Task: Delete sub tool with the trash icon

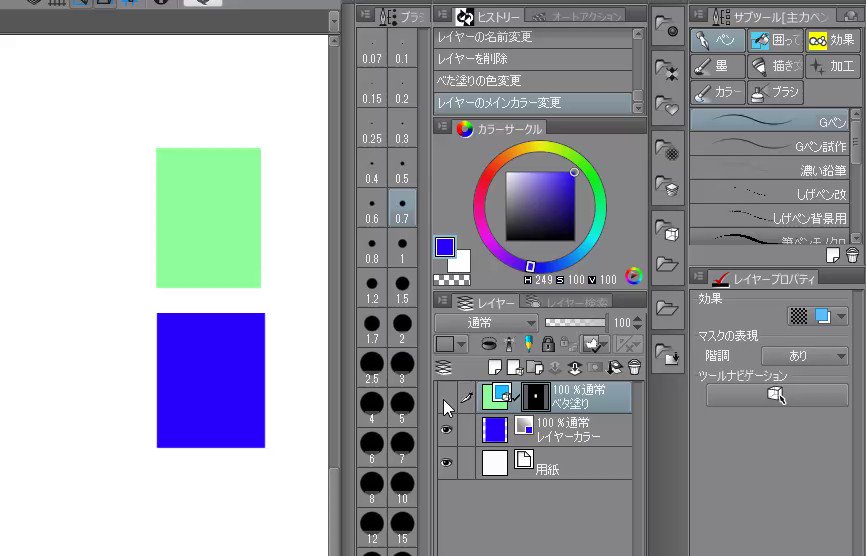Action: 852,255
